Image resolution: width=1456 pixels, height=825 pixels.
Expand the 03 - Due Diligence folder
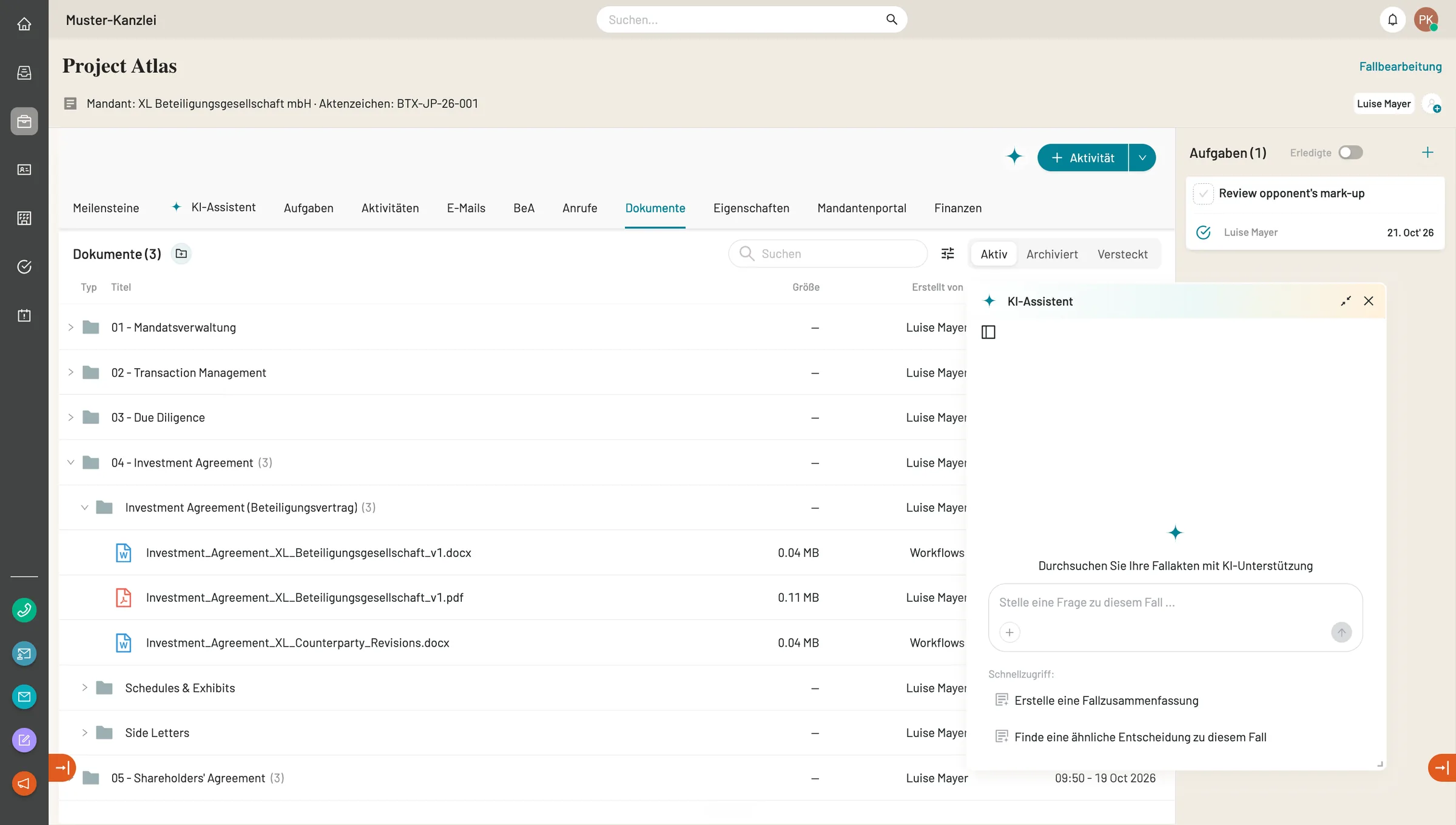[71, 417]
